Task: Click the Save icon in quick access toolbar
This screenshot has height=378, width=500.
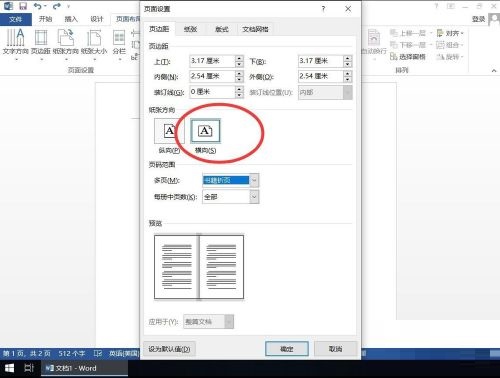Action: [x=23, y=6]
